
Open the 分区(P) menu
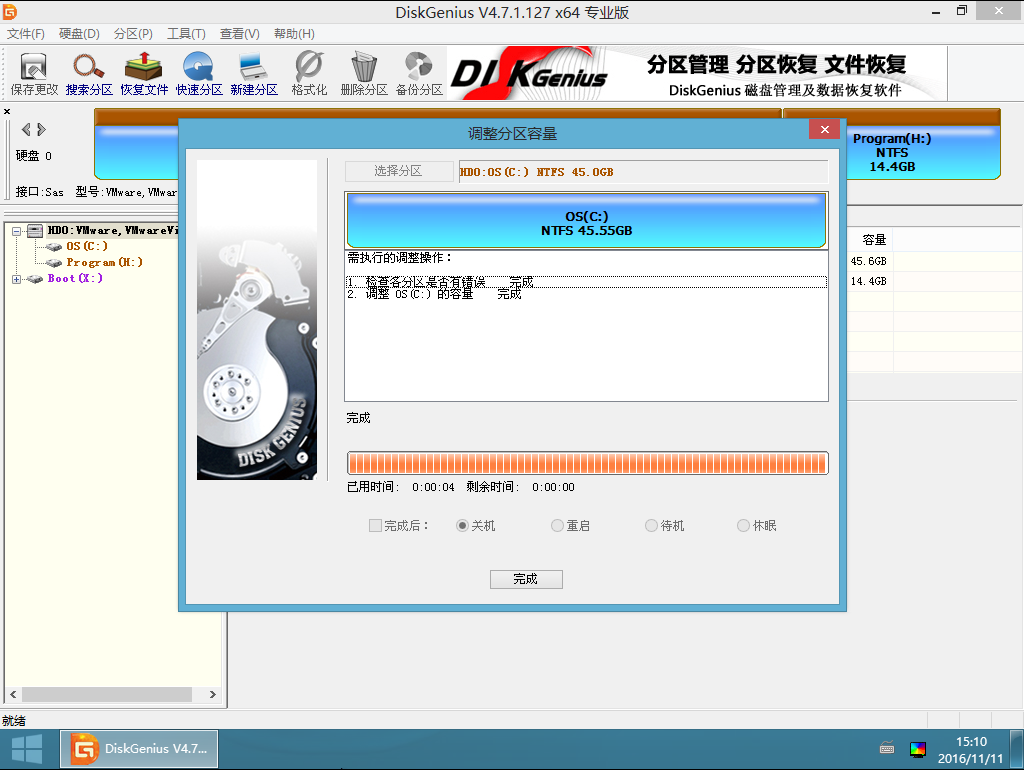(133, 34)
